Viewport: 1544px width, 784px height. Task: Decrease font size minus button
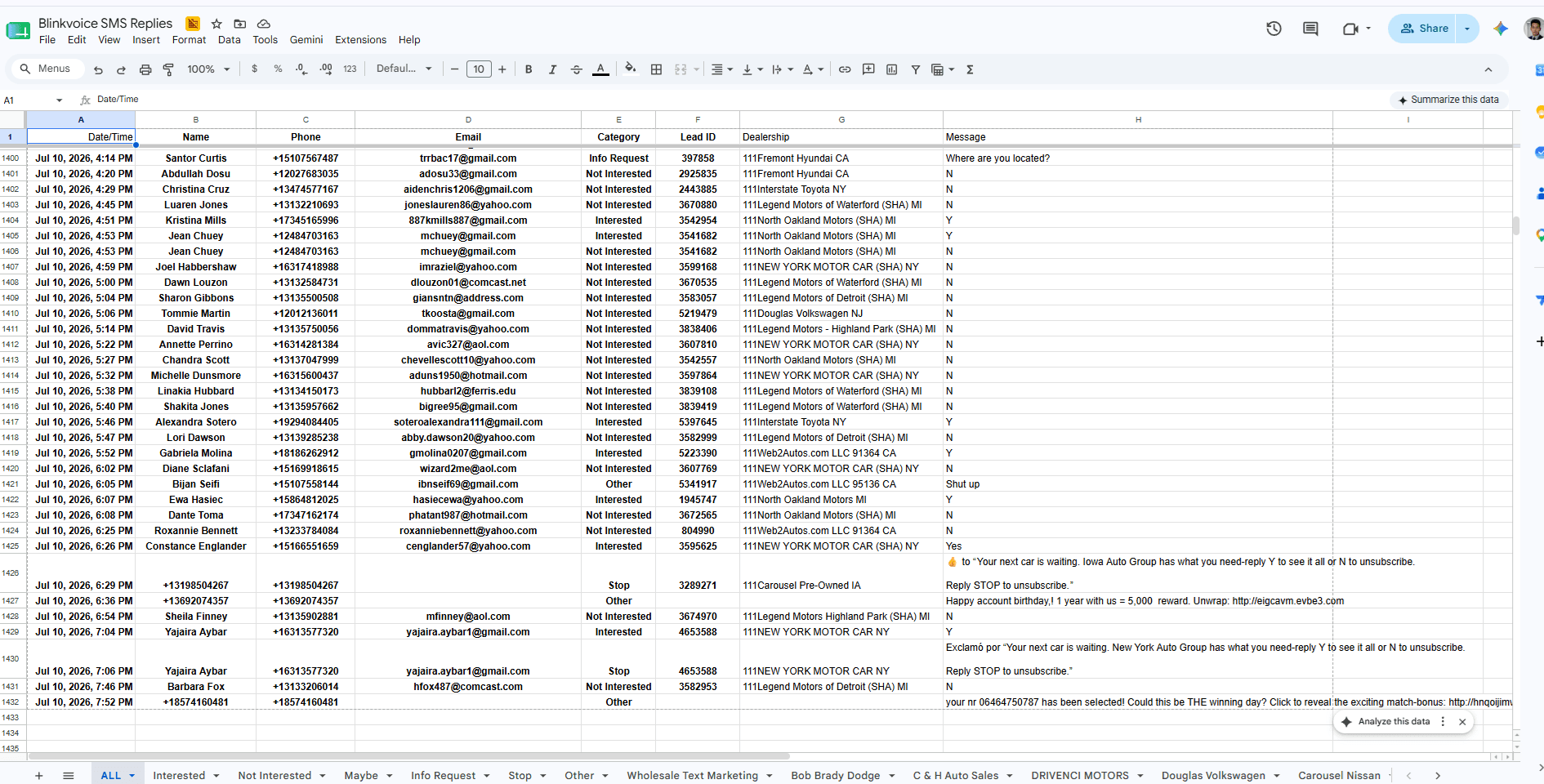tap(455, 69)
